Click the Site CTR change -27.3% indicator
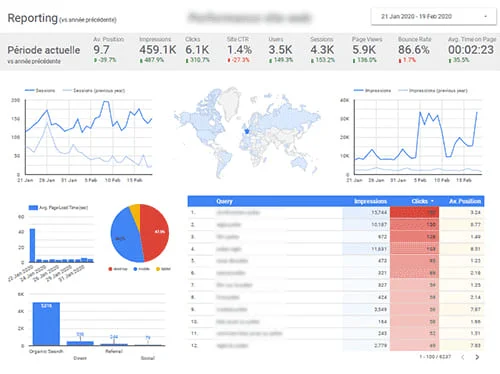 tap(239, 60)
